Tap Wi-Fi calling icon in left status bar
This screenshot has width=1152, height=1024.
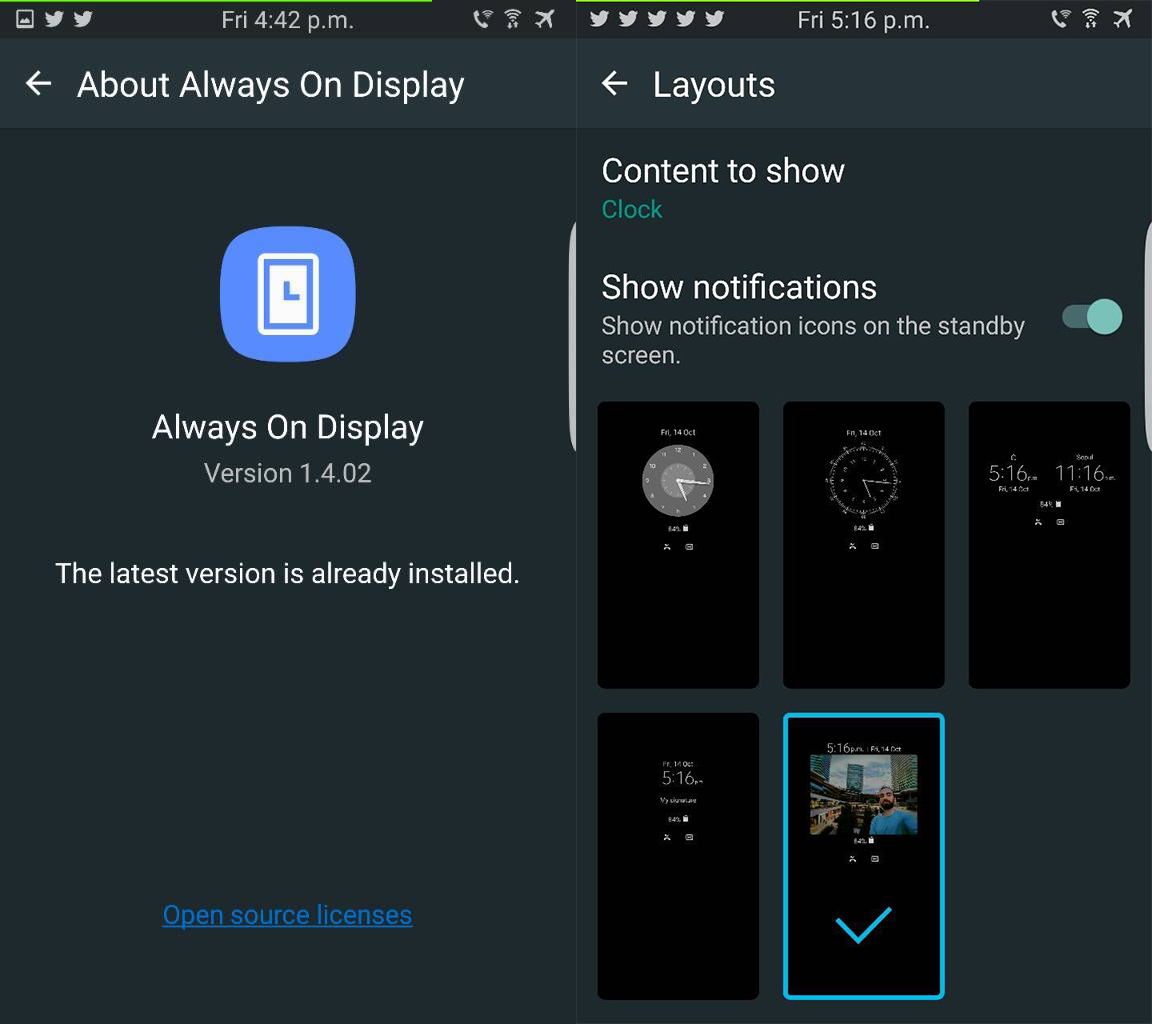tap(482, 19)
